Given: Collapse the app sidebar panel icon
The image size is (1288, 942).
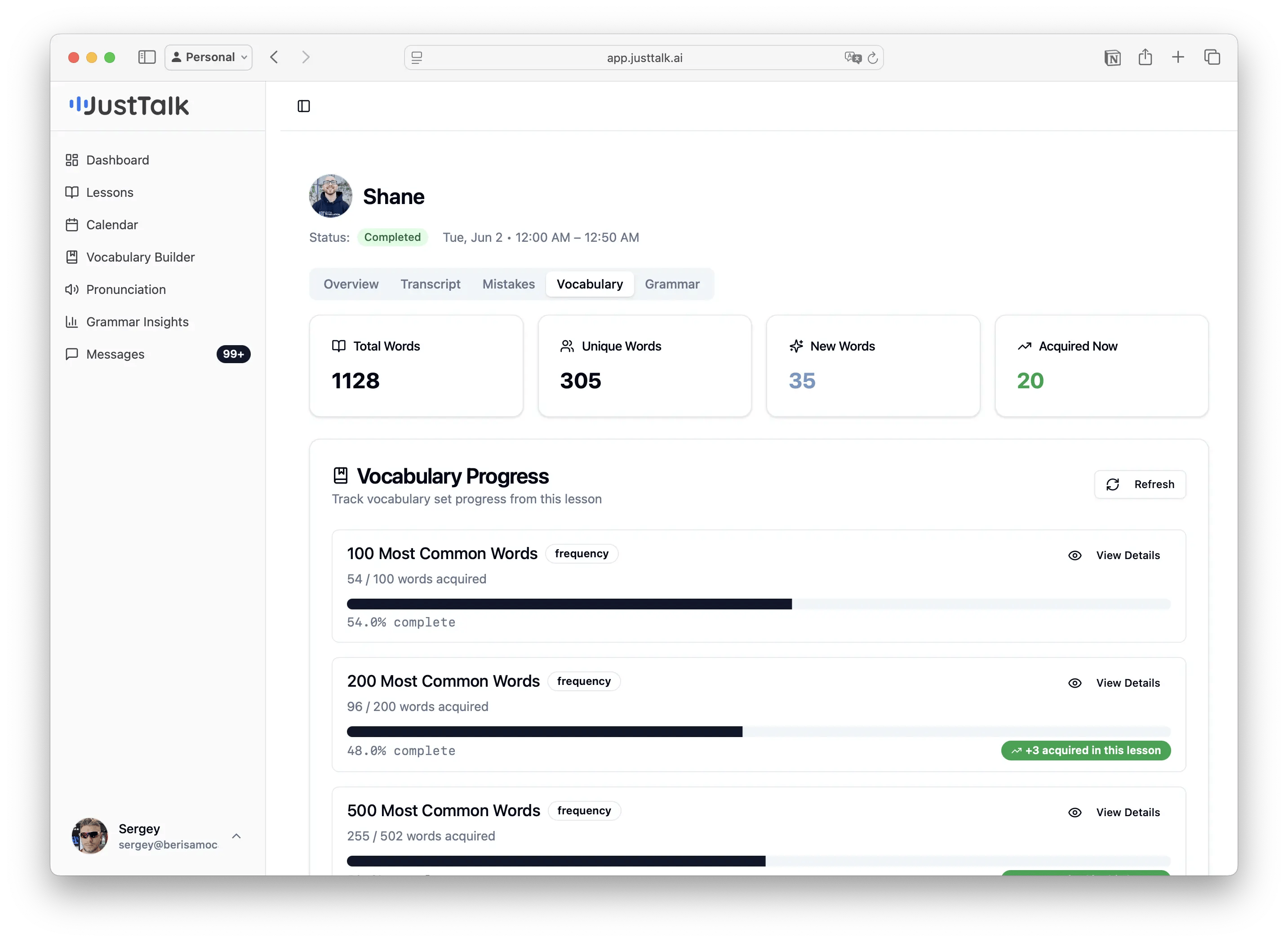Looking at the screenshot, I should pos(304,106).
